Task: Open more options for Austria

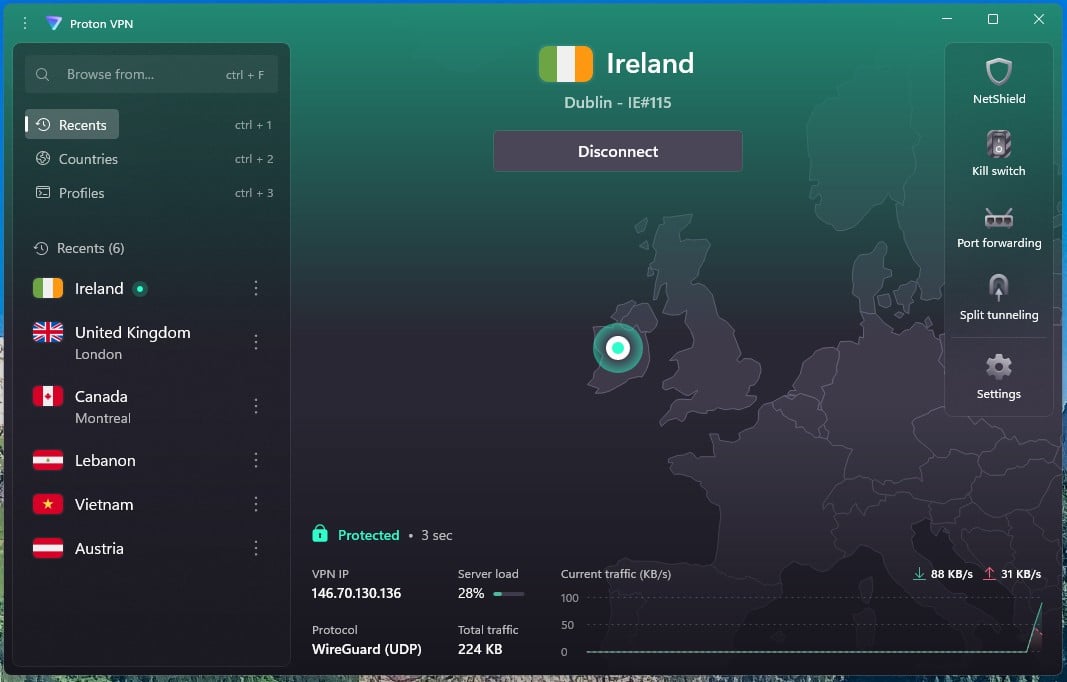Action: coord(256,548)
